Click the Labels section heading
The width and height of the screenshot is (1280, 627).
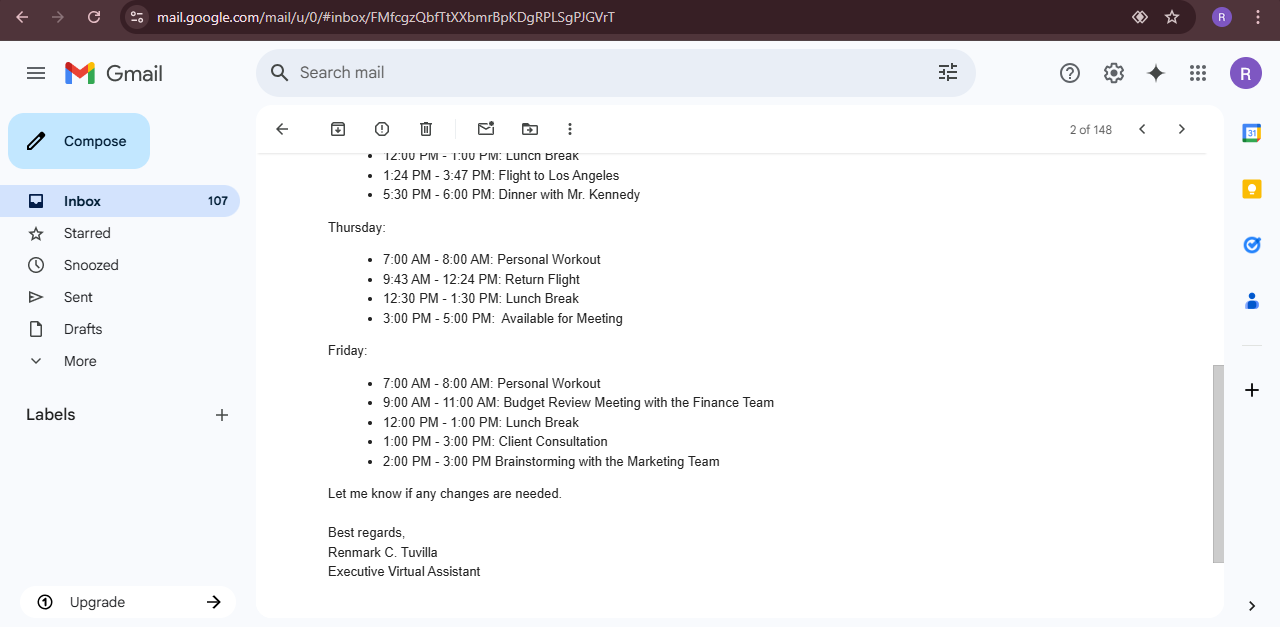tap(51, 415)
